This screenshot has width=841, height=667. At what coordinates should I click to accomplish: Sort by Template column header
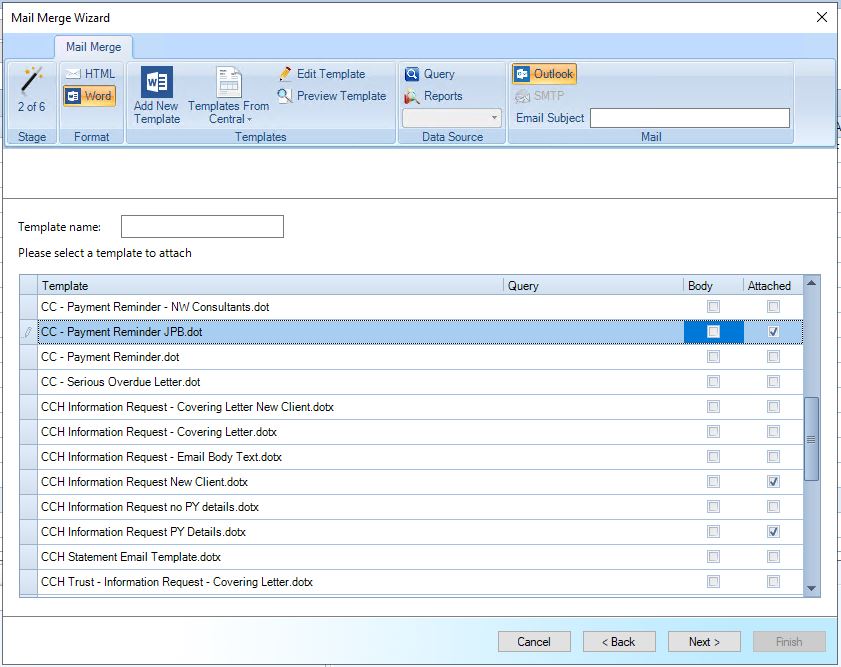pos(270,285)
